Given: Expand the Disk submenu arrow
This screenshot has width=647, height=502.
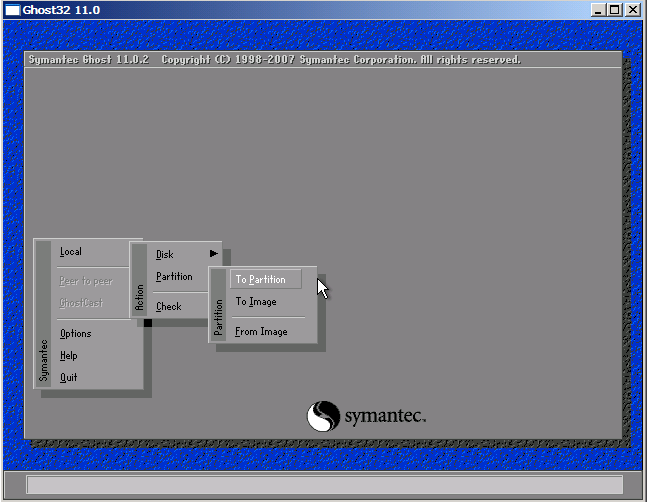Looking at the screenshot, I should tap(213, 253).
